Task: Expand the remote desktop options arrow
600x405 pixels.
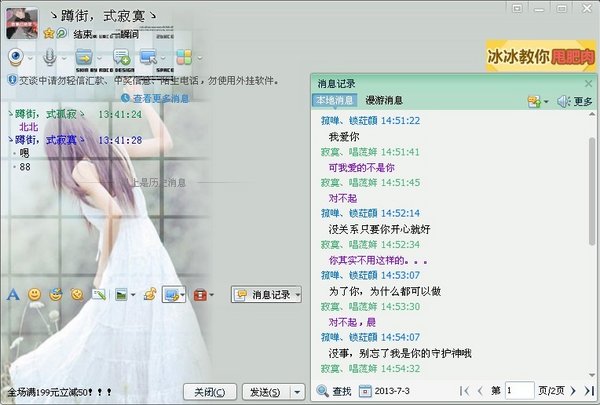Action: 163,59
